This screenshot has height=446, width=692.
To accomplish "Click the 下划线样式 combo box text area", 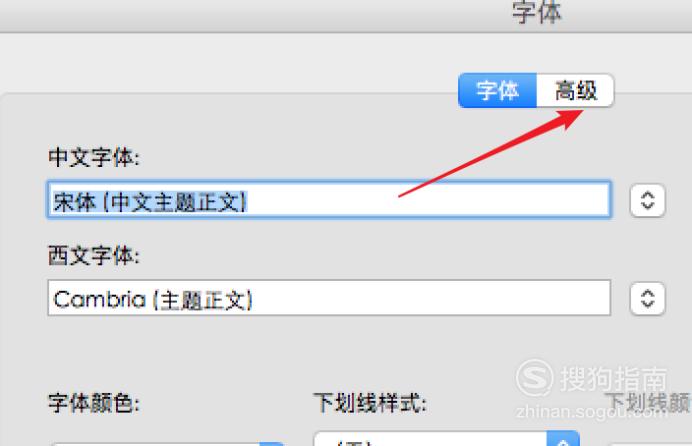I will point(430,439).
